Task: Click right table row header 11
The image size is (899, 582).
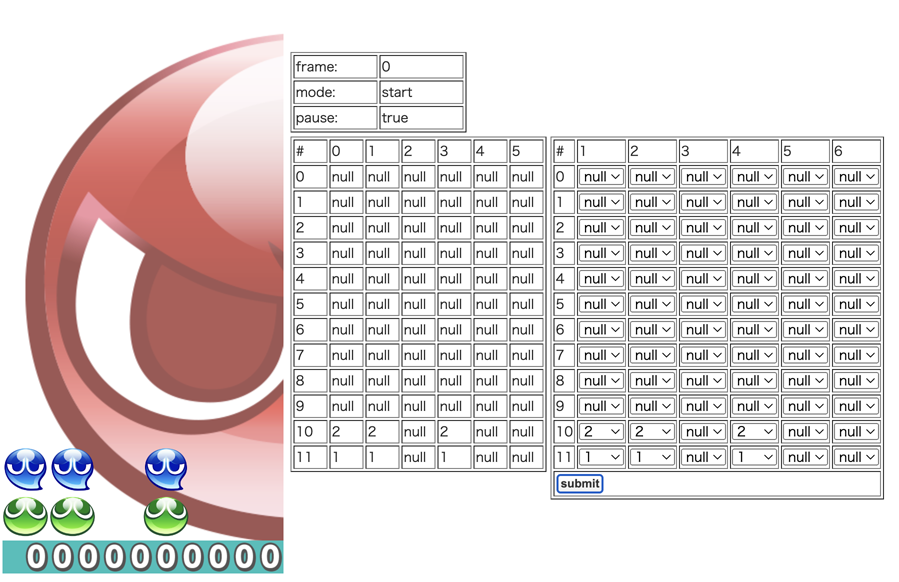Action: [x=564, y=457]
